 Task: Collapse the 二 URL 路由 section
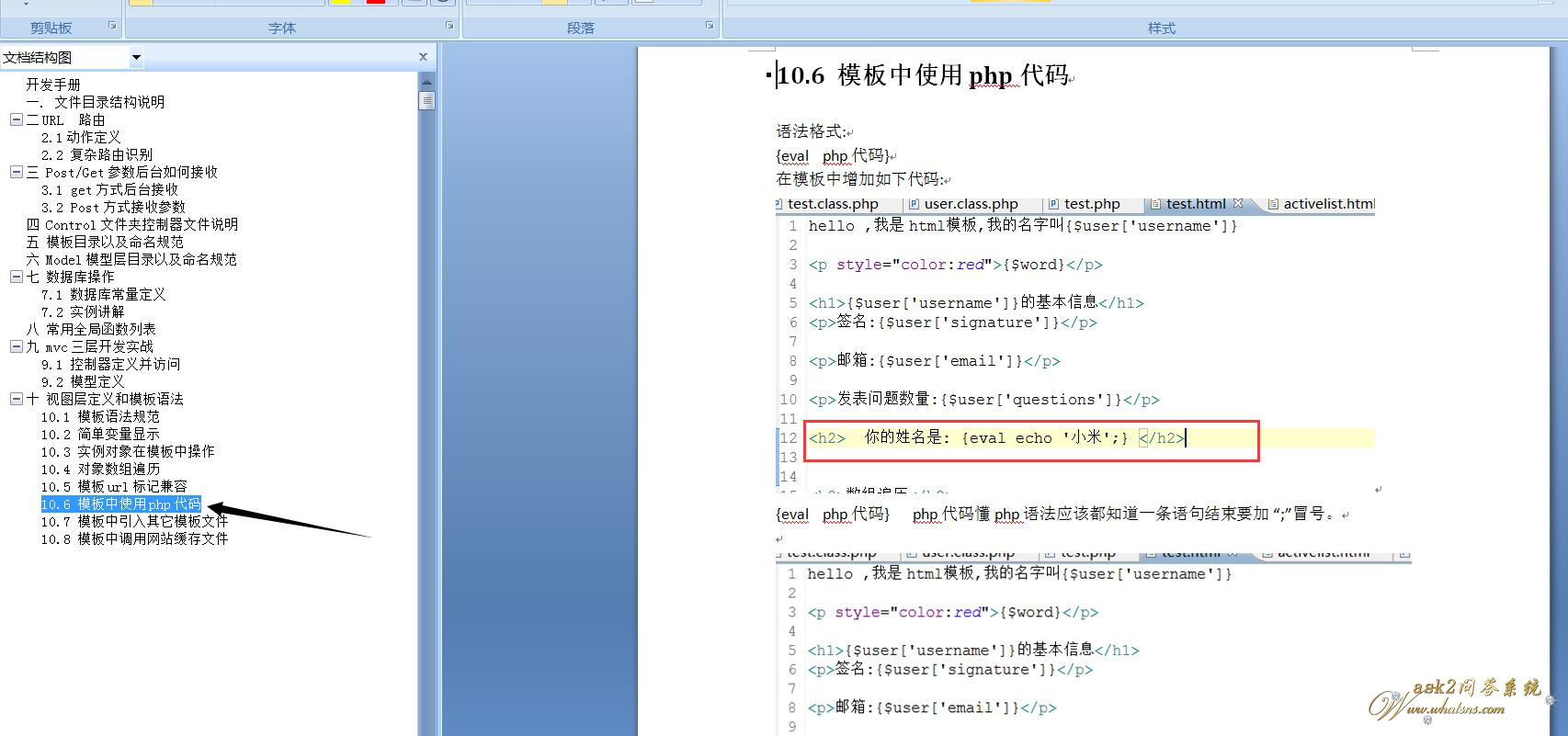(x=16, y=119)
